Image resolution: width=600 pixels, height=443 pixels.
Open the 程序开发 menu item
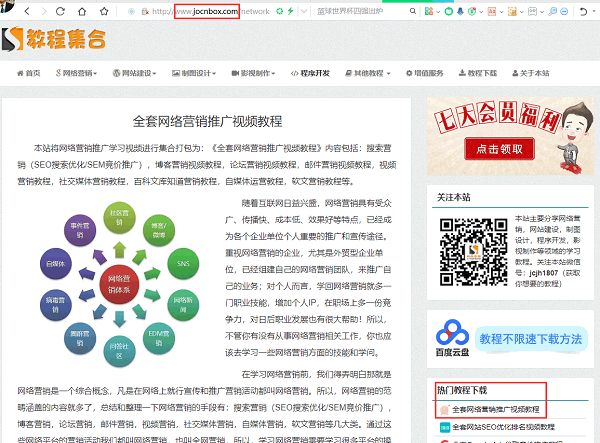tap(310, 73)
